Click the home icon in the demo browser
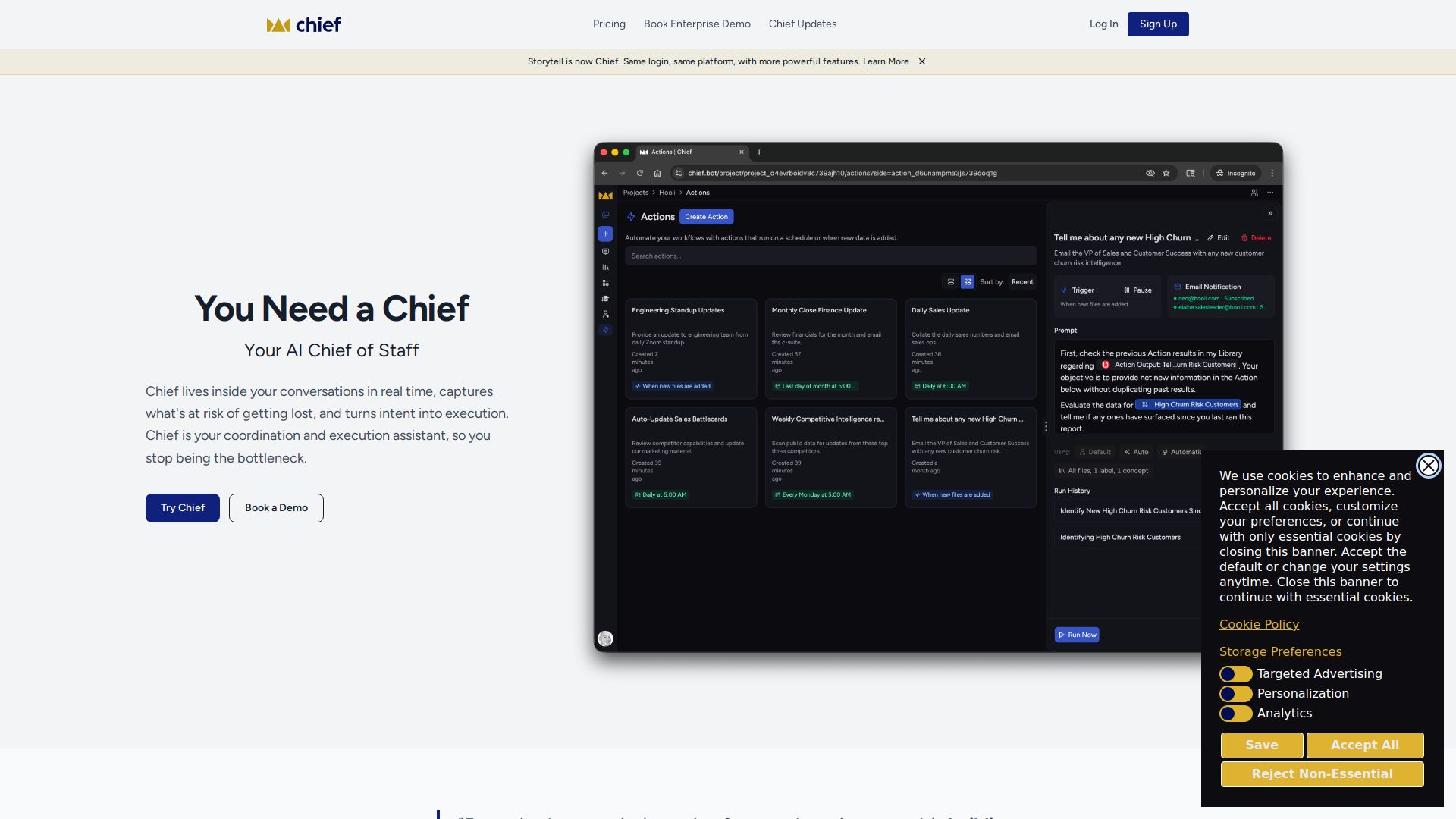This screenshot has width=1456, height=819. click(657, 173)
